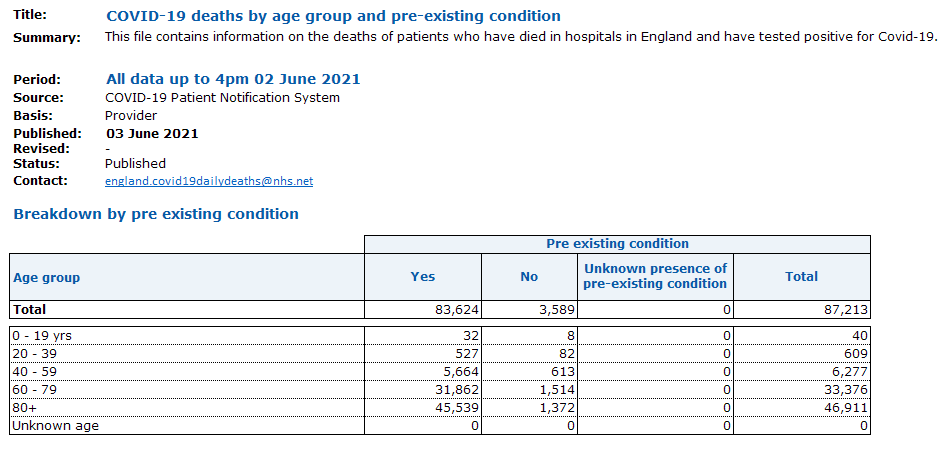Click the '80+' row label
938x453 pixels.
pyautogui.click(x=186, y=408)
